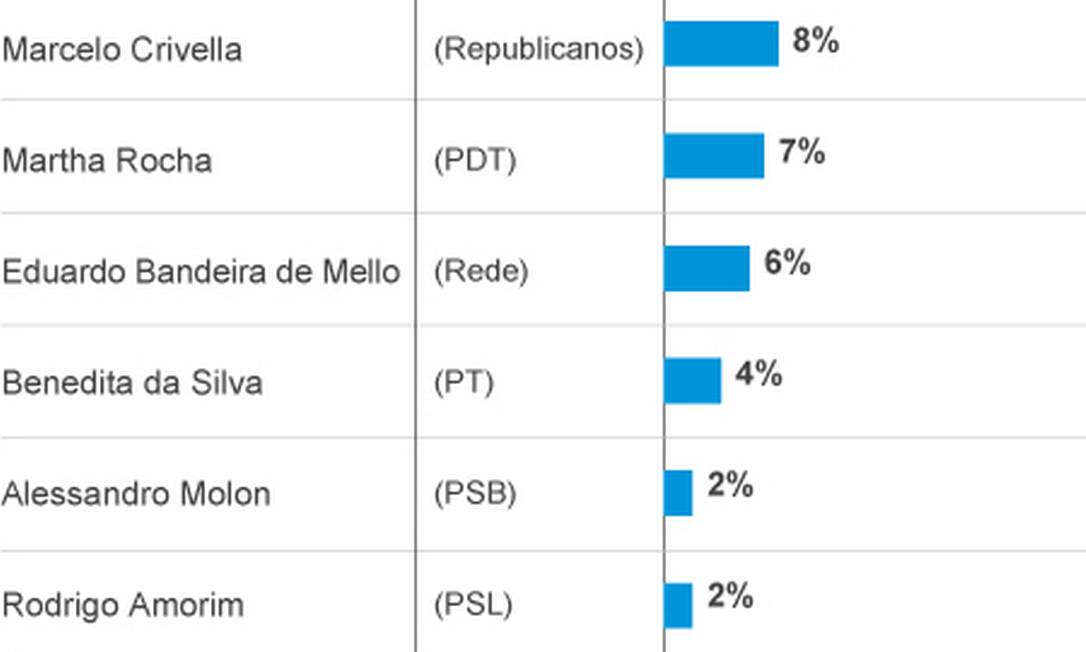Select the Martha Rocha name label

(107, 161)
